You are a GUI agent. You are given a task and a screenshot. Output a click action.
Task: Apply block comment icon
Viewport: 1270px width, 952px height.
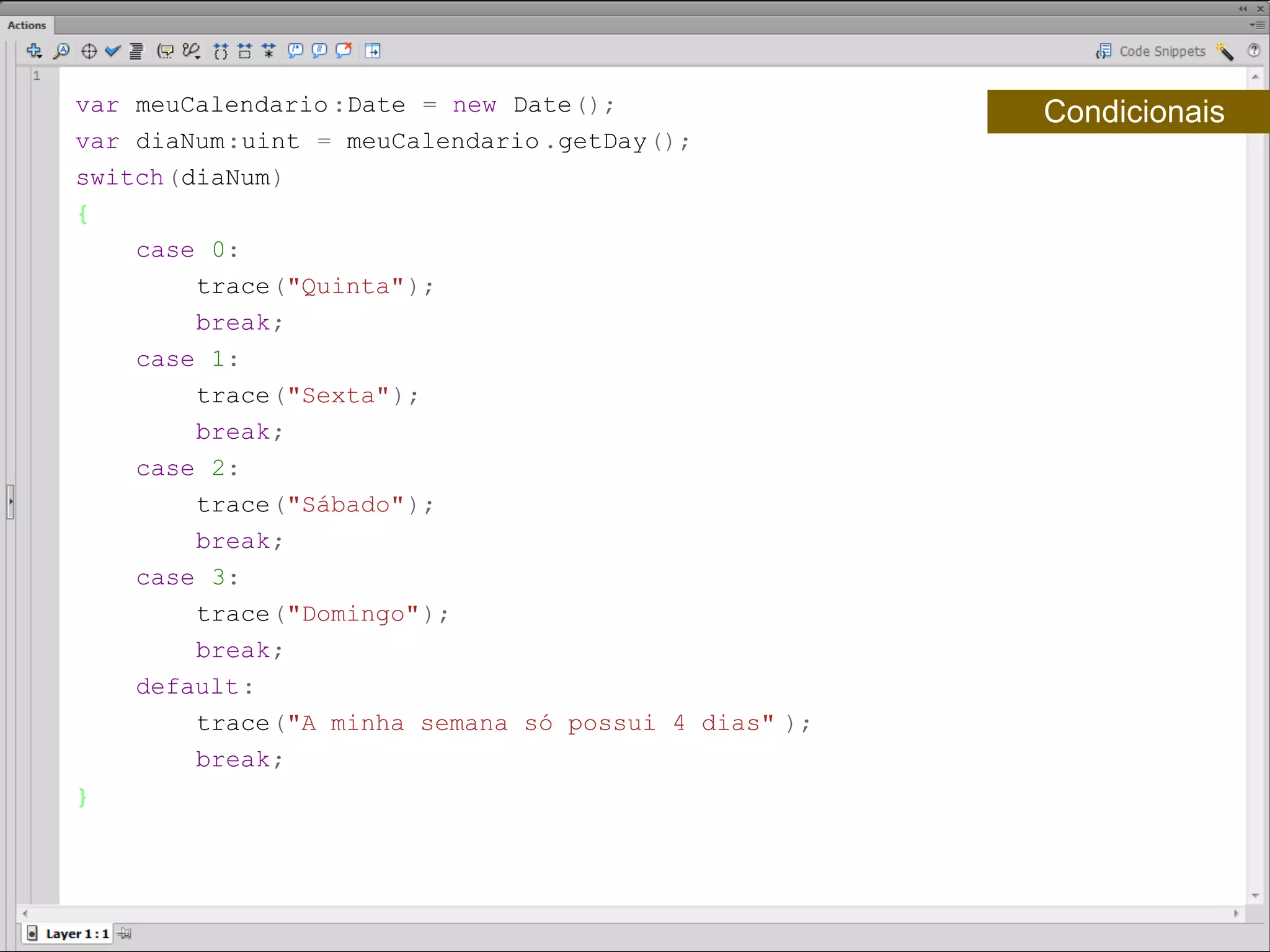296,51
